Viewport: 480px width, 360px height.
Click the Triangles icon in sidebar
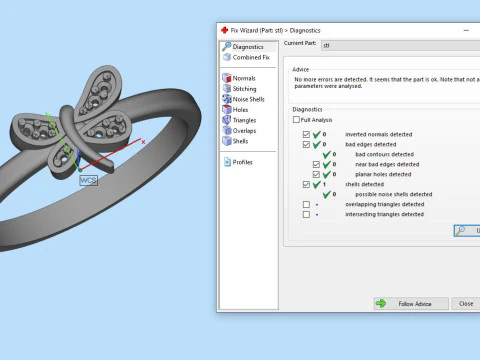(x=227, y=120)
